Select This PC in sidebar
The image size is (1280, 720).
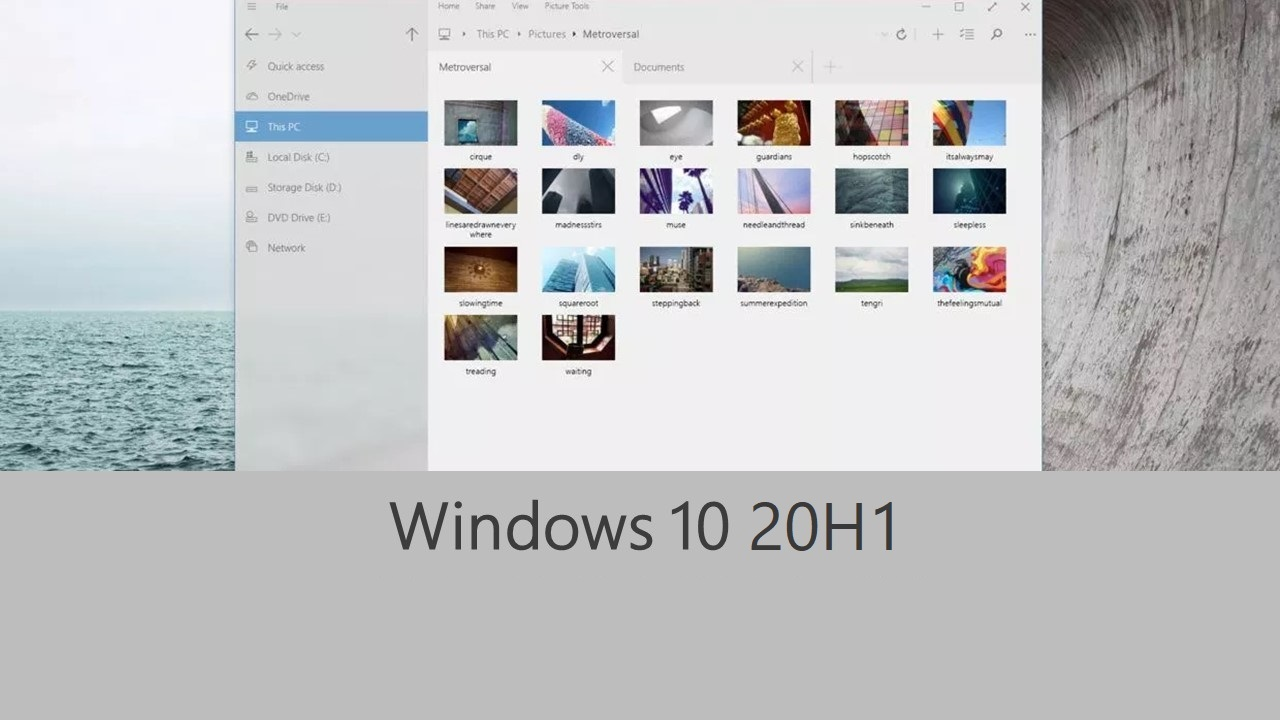pyautogui.click(x=331, y=127)
